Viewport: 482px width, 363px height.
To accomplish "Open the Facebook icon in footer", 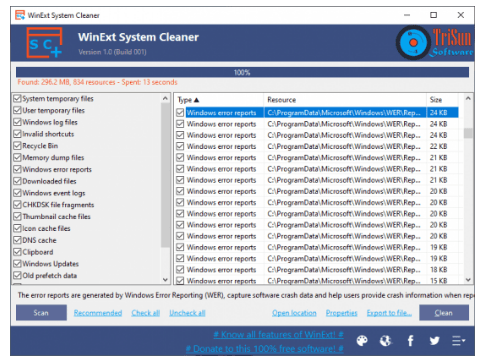I will (x=410, y=341).
